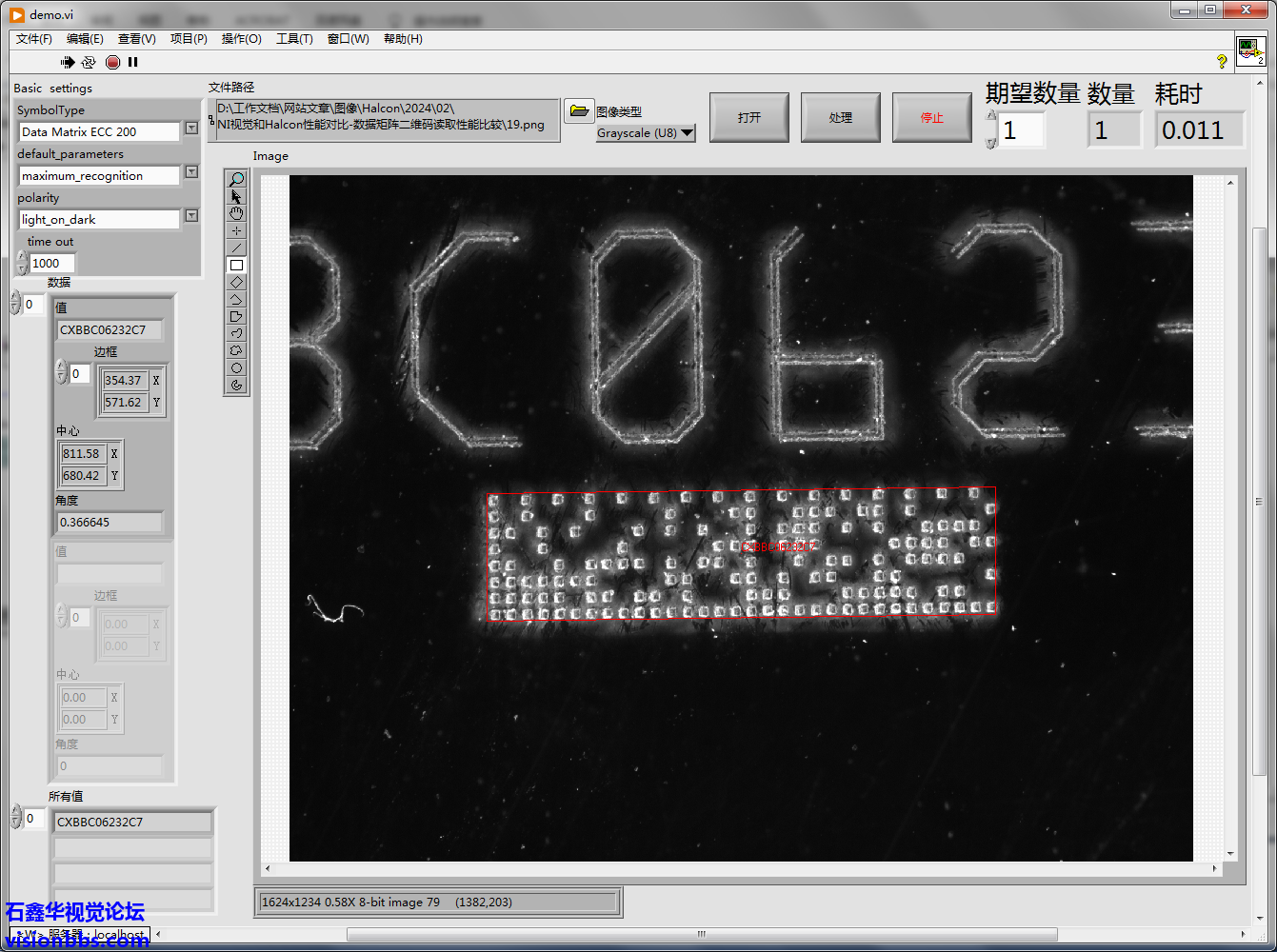Open the 文件(F) menu
This screenshot has width=1277, height=952.
point(34,39)
